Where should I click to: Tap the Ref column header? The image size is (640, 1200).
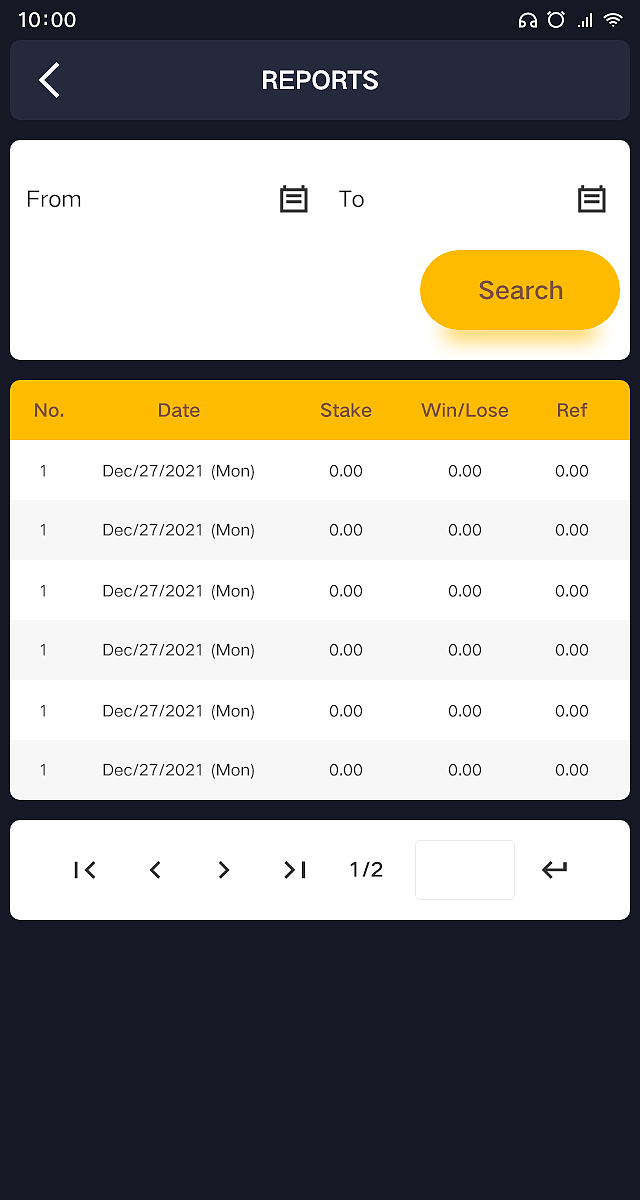[572, 410]
